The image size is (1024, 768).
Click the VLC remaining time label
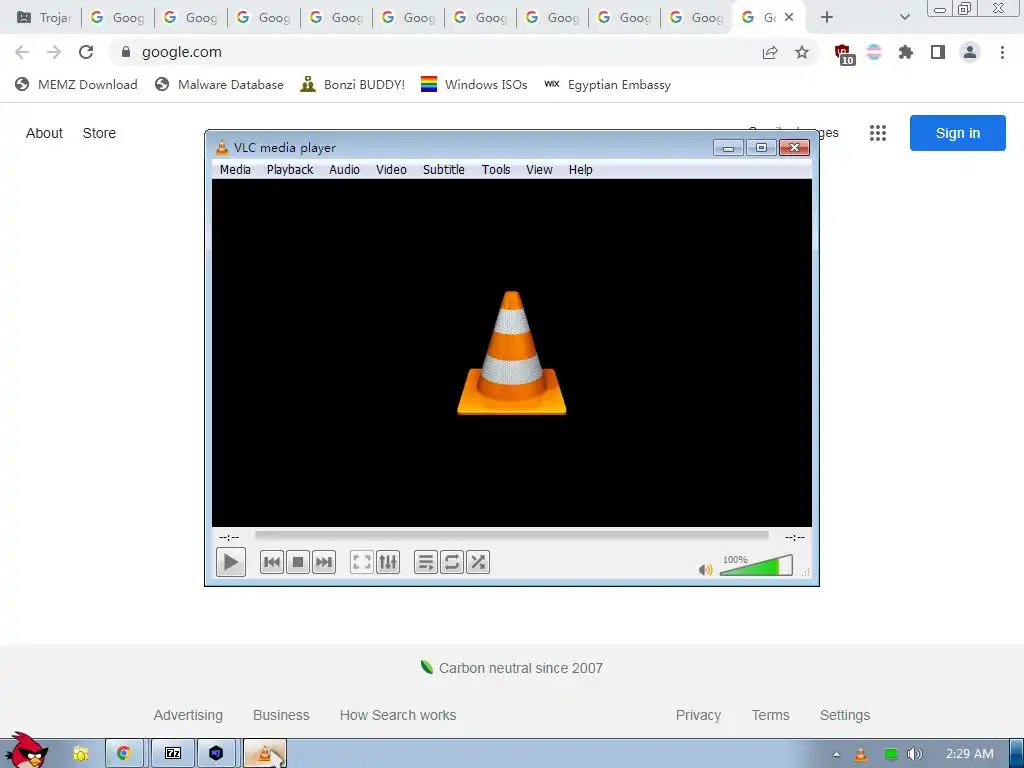click(x=794, y=537)
